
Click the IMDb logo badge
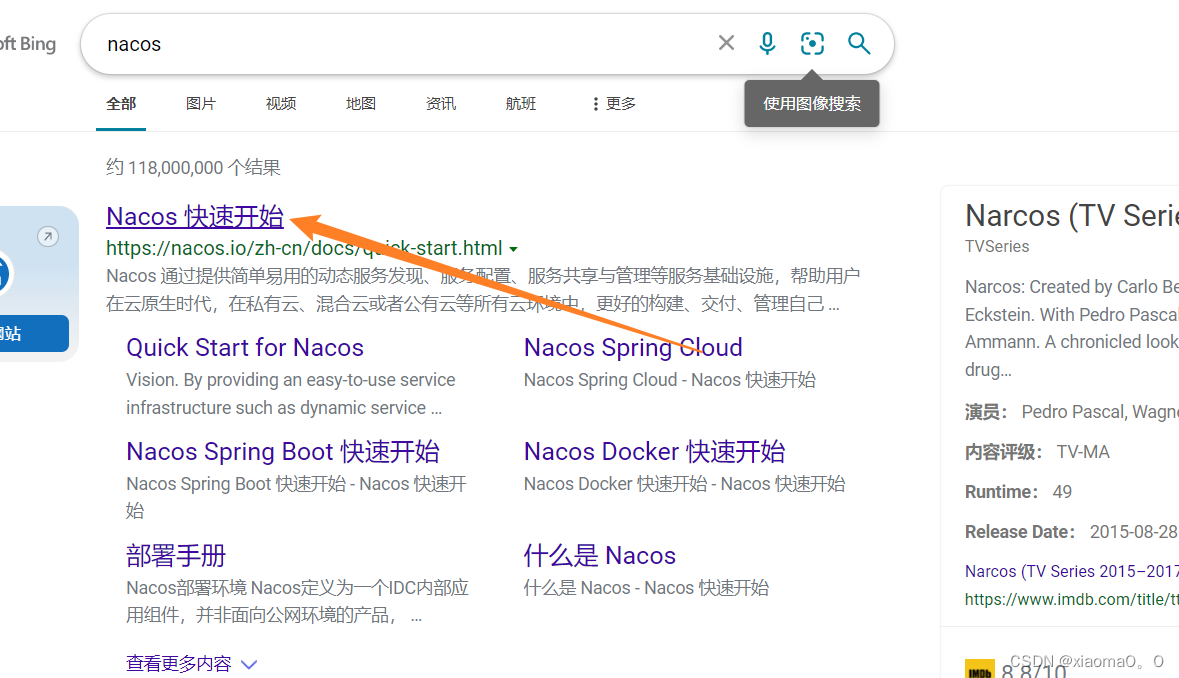pos(980,670)
